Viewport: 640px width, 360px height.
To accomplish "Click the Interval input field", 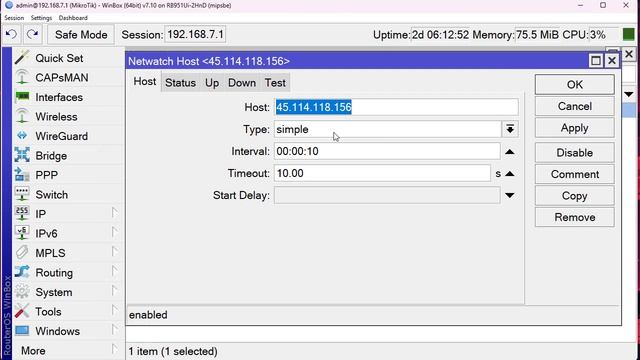I will click(x=387, y=151).
